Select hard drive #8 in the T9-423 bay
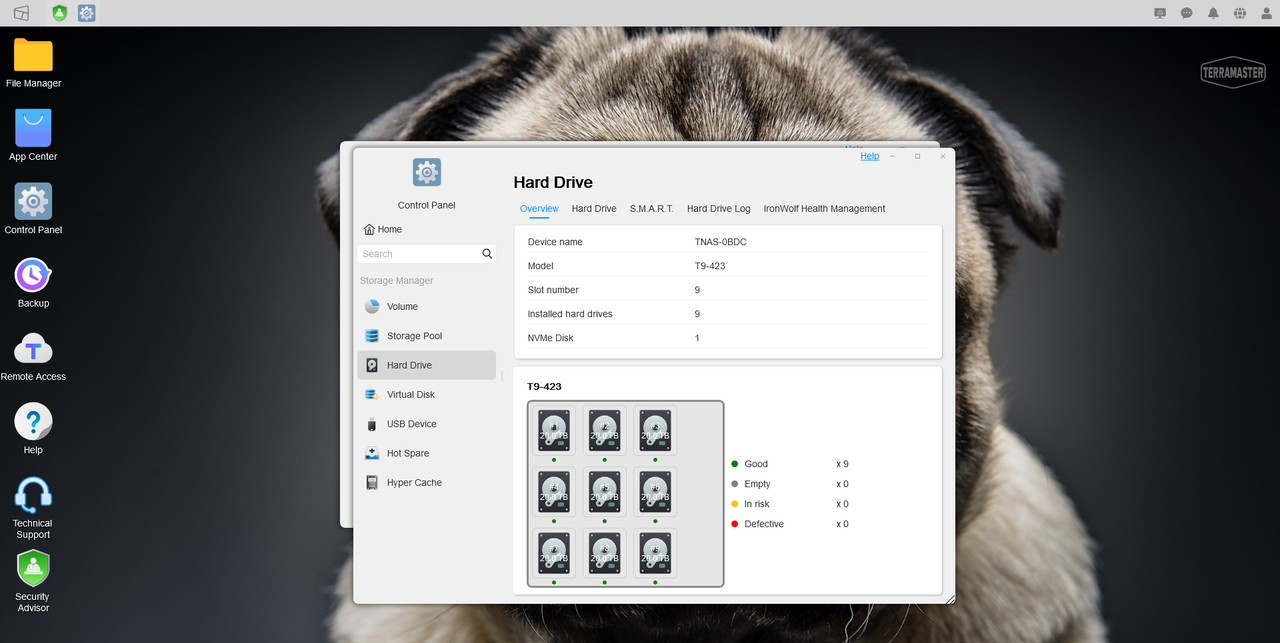The width and height of the screenshot is (1280, 643). tap(605, 552)
